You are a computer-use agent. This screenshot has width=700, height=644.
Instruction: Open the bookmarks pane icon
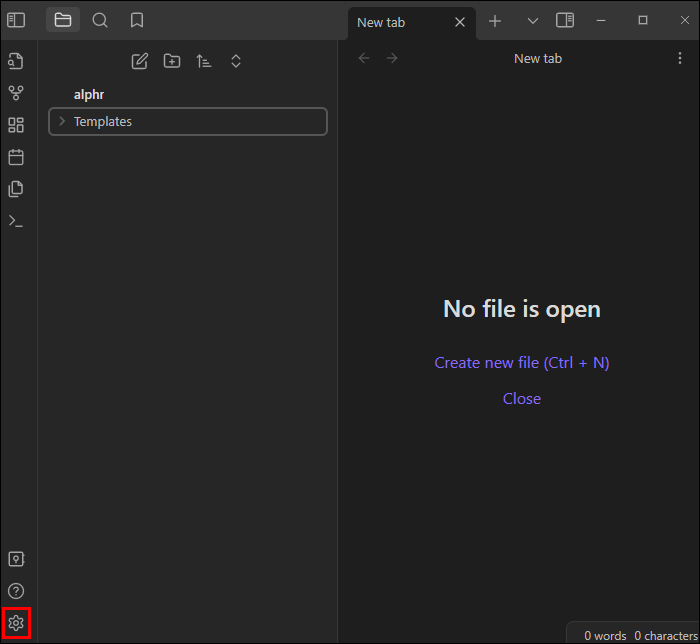pos(137,20)
